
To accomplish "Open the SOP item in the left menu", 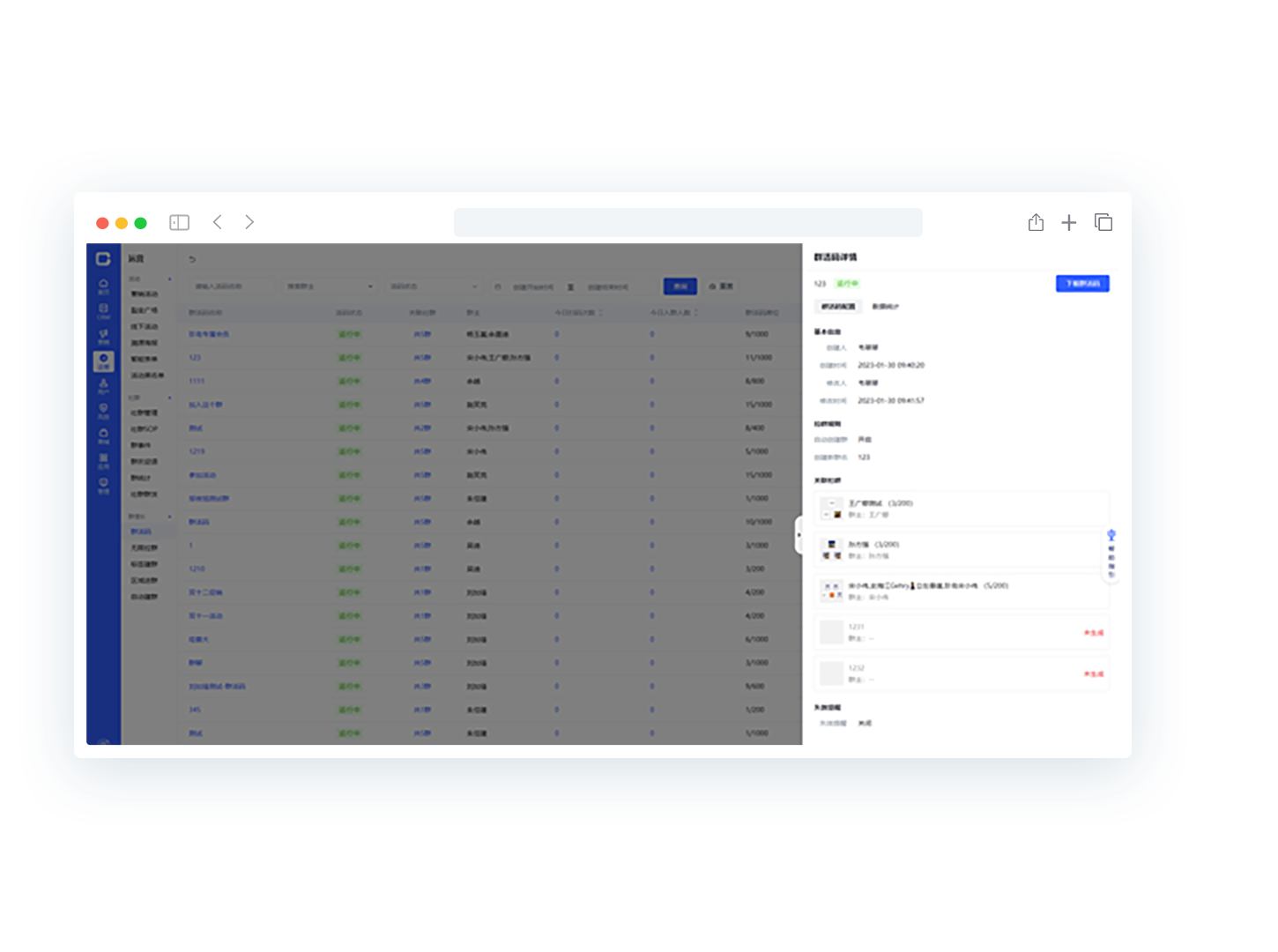I will tap(145, 429).
